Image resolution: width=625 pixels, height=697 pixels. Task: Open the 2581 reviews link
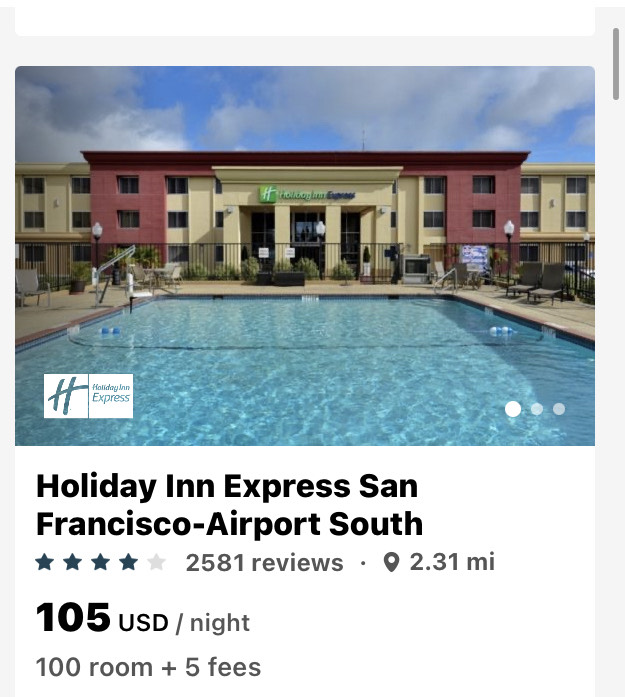[x=264, y=562]
